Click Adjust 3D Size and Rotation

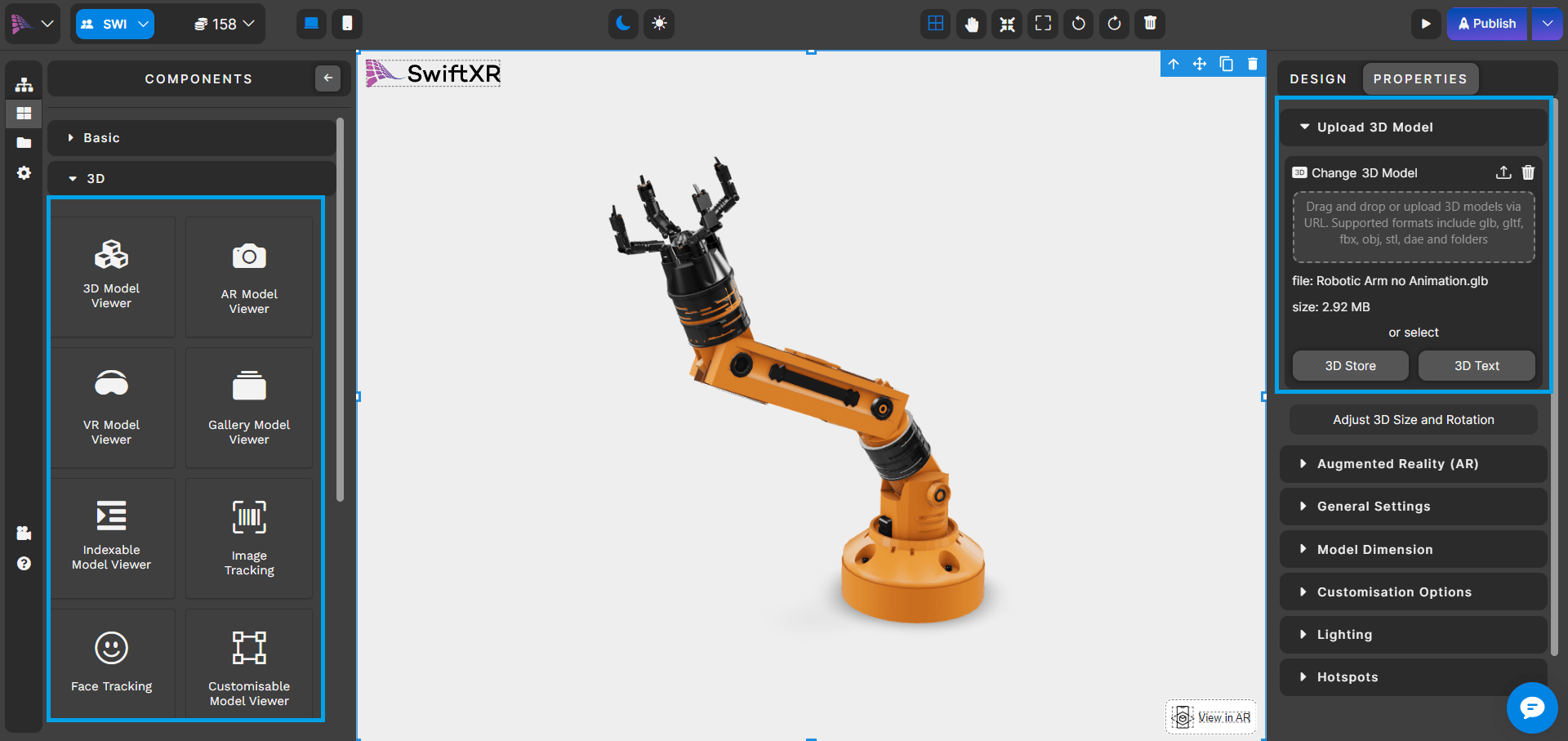pyautogui.click(x=1413, y=420)
